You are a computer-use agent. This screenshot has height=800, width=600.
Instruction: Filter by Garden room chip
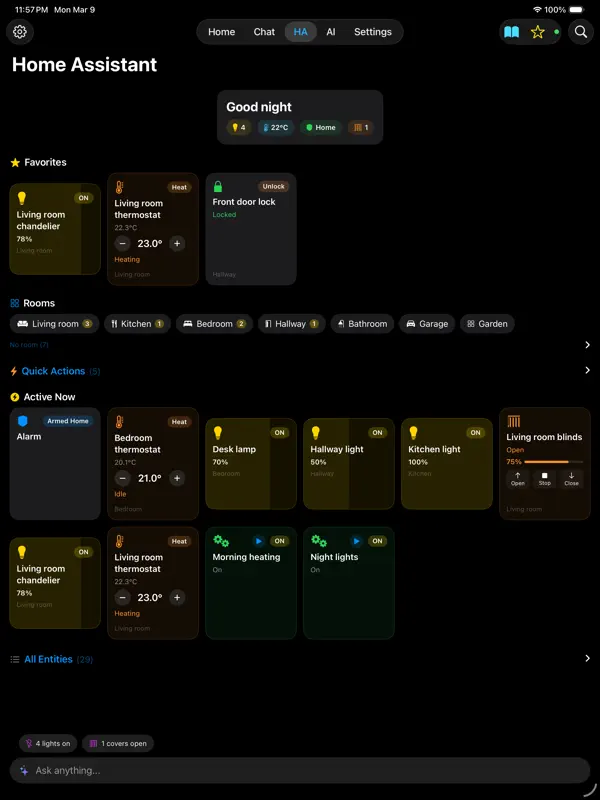[487, 323]
